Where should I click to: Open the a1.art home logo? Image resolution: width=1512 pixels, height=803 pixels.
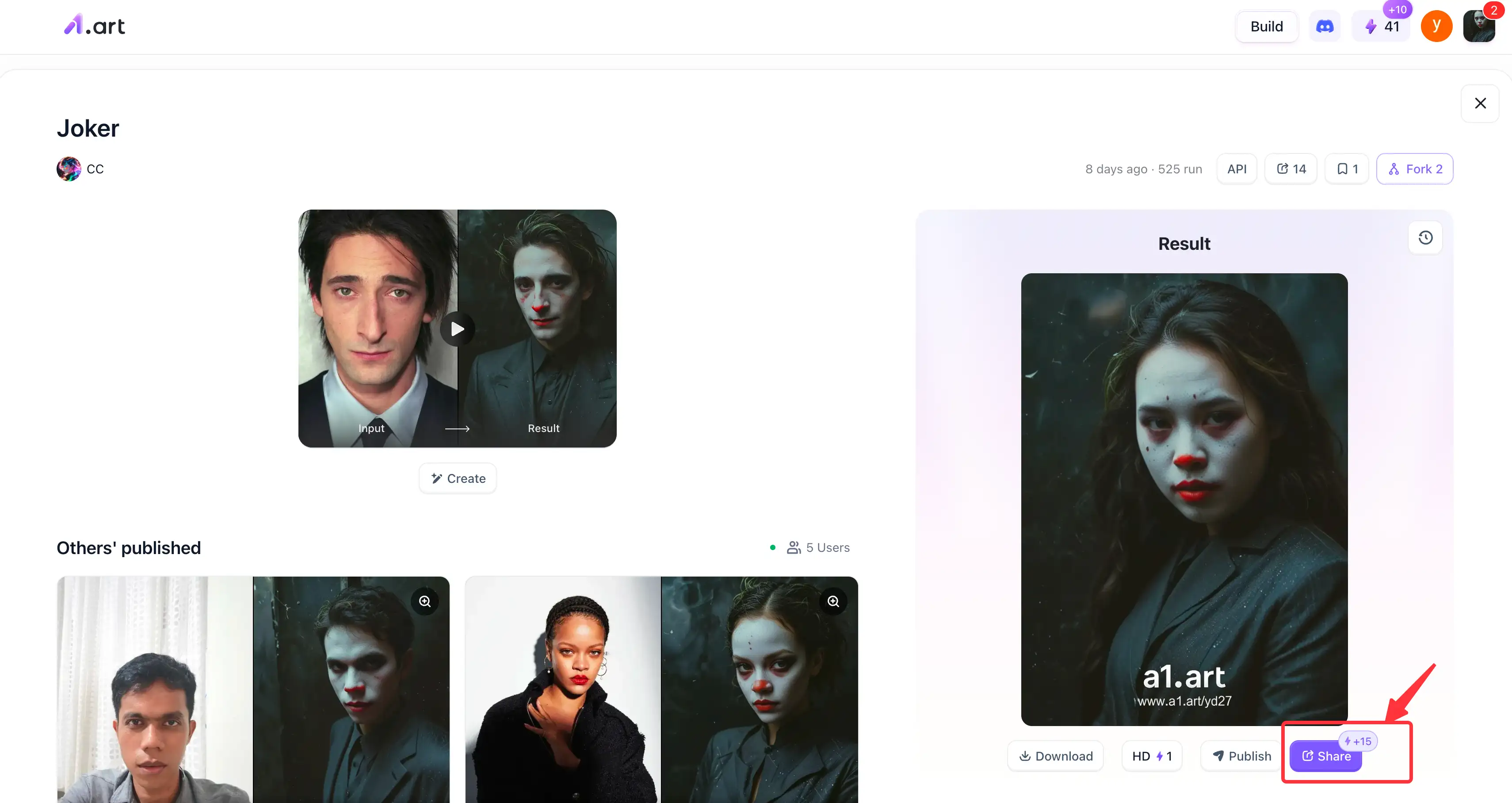click(95, 25)
